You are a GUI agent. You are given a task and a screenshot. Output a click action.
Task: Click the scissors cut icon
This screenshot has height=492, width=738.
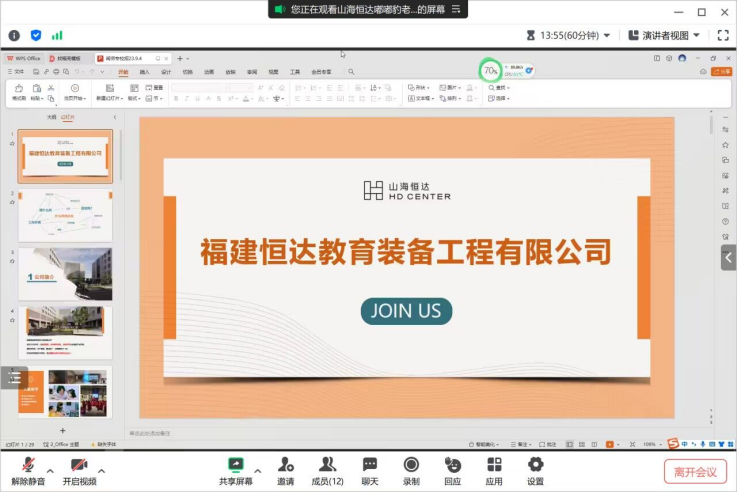coord(51,88)
